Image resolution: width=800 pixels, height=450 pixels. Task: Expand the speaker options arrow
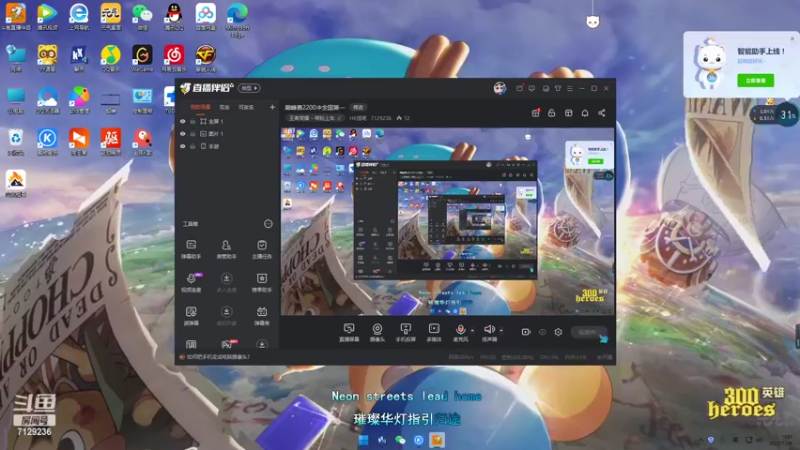click(501, 331)
